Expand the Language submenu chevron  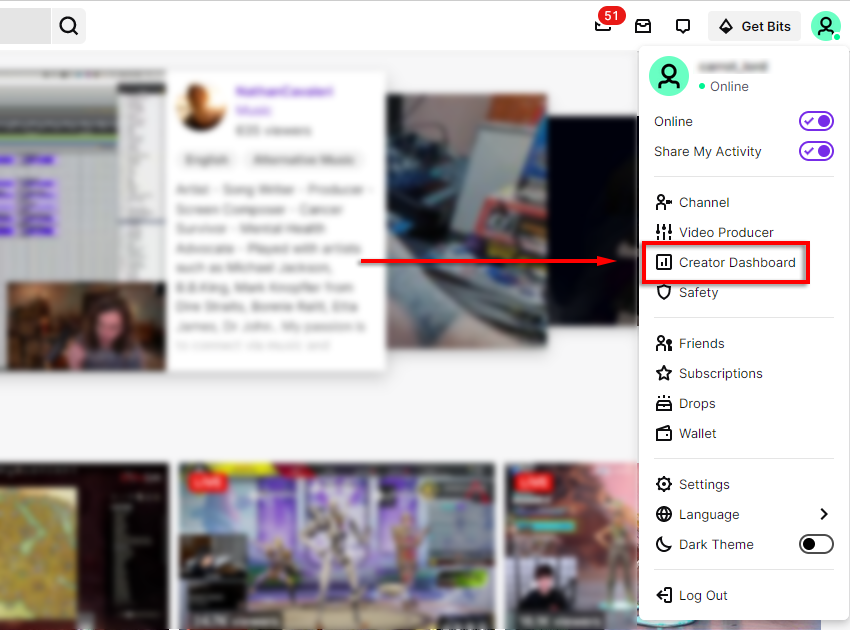[x=824, y=514]
